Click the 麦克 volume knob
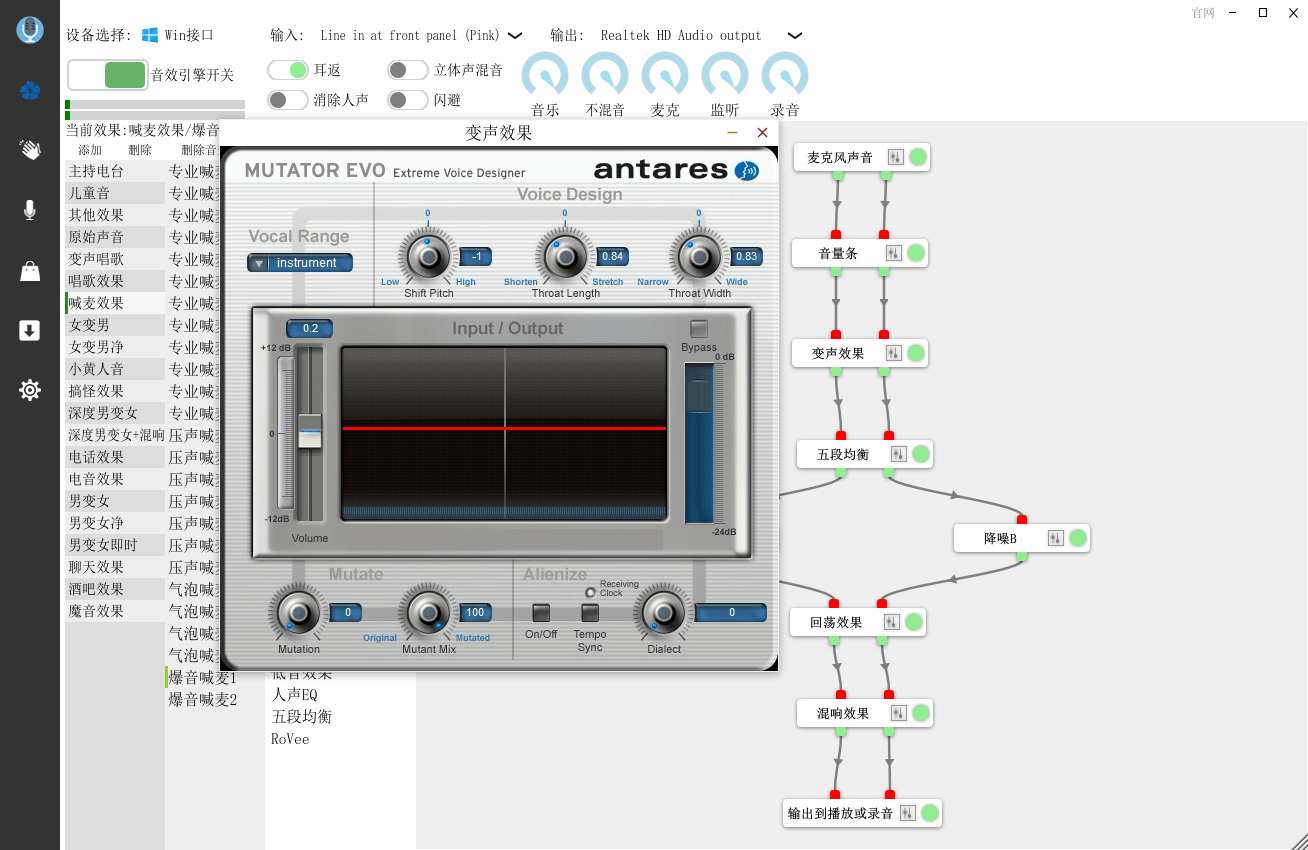Image resolution: width=1308 pixels, height=850 pixels. click(x=665, y=76)
